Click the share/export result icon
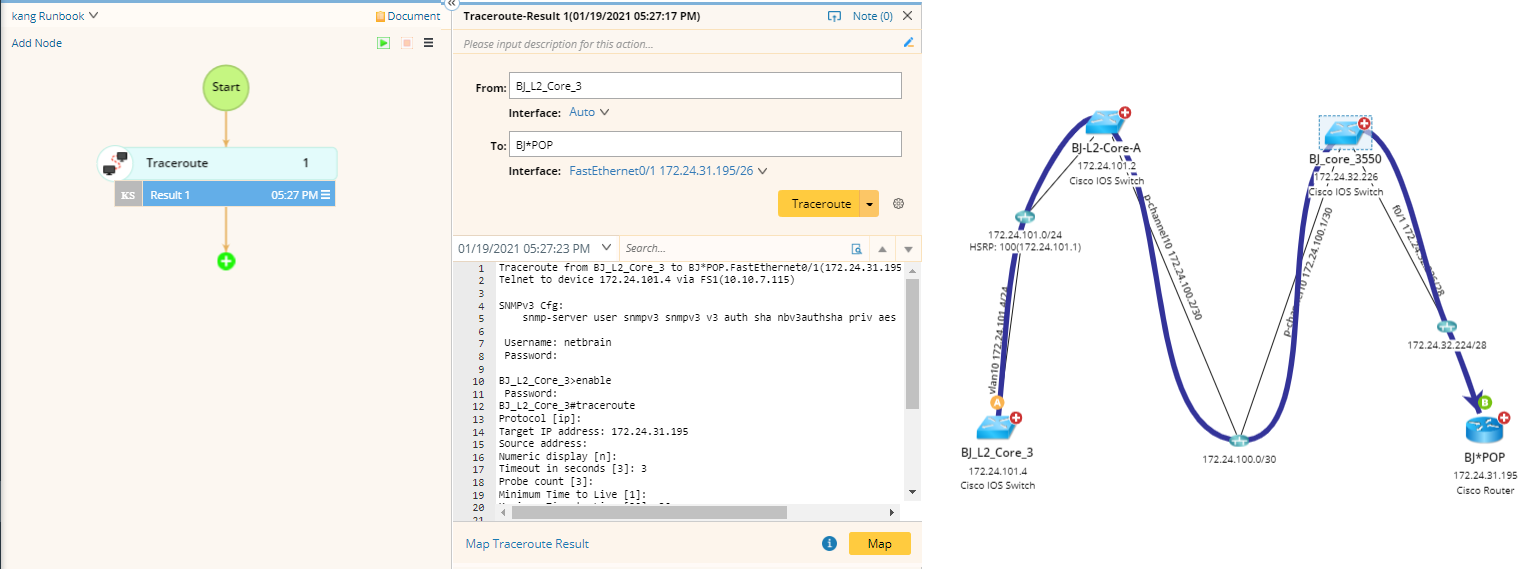 (834, 16)
